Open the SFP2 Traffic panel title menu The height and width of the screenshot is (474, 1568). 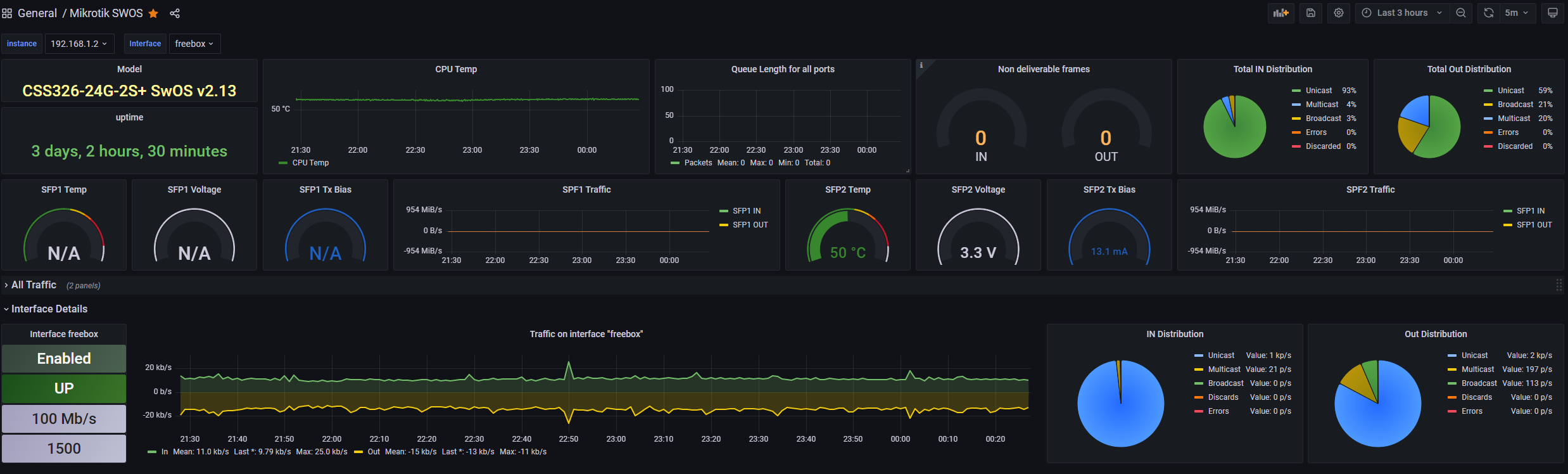tap(1370, 189)
